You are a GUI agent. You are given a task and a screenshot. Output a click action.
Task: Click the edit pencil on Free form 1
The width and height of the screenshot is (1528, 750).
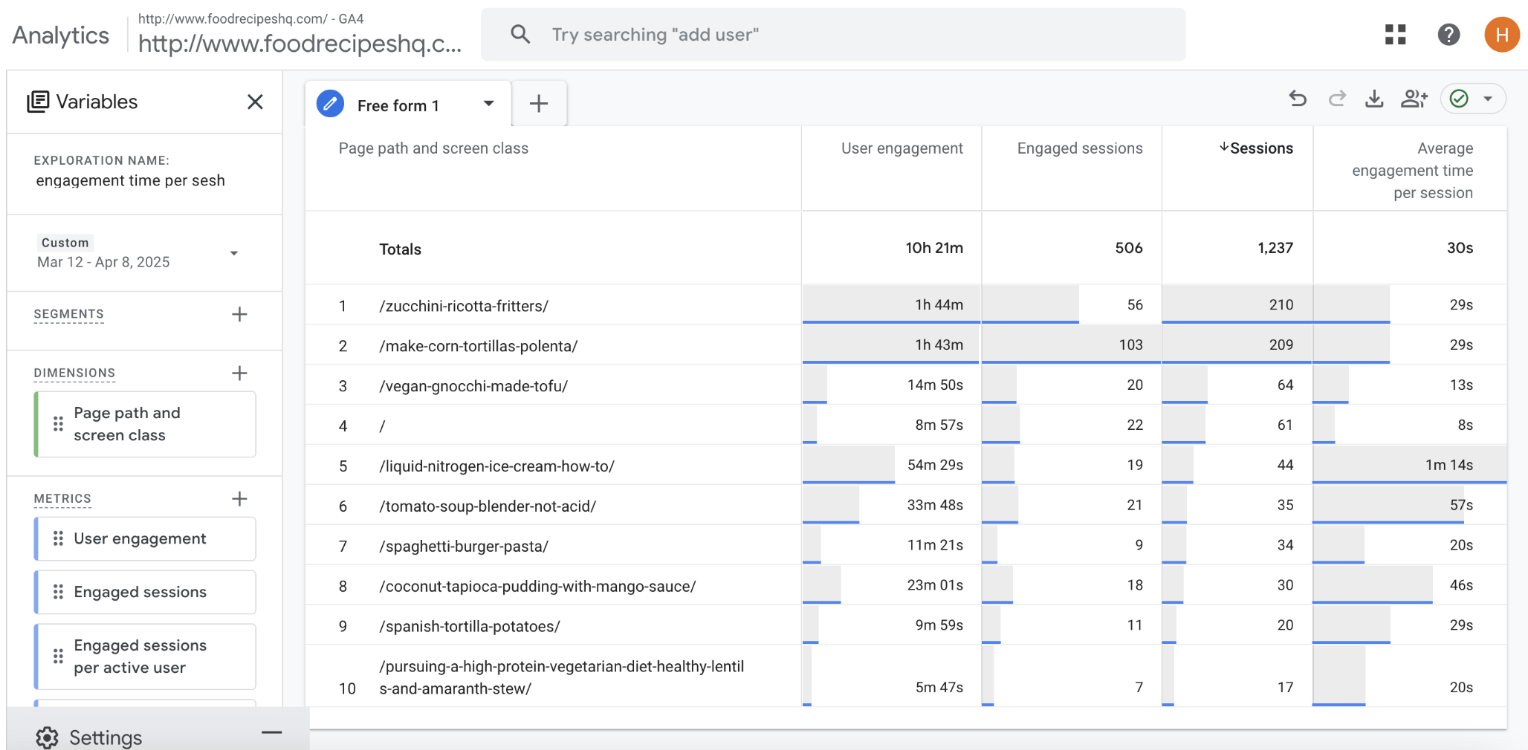click(x=330, y=103)
